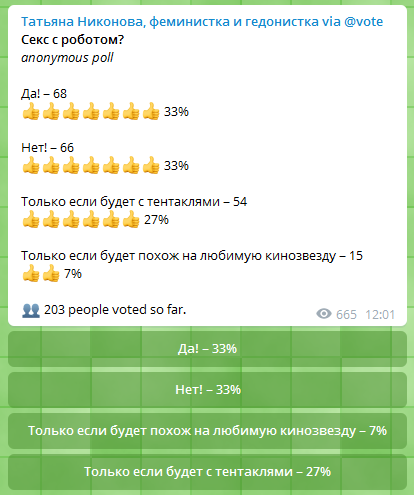Click the poll question "Секс с роботом?"
The image size is (414, 495).
[72, 40]
